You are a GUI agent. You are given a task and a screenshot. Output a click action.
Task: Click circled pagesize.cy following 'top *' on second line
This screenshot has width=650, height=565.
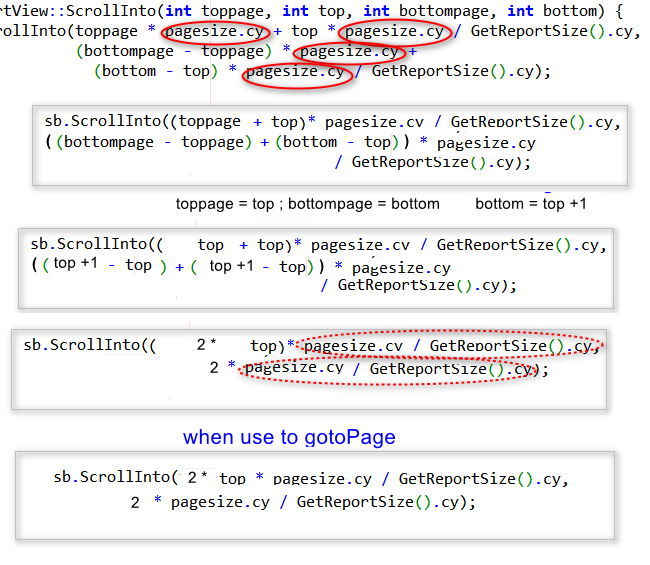pyautogui.click(x=394, y=31)
